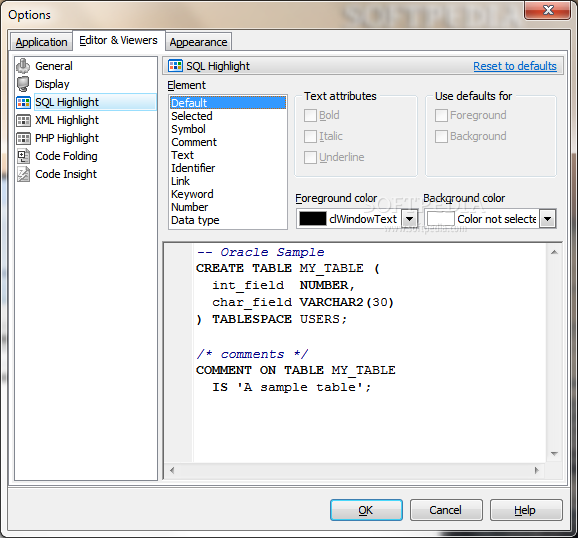Close the Options dialog

[x=548, y=10]
